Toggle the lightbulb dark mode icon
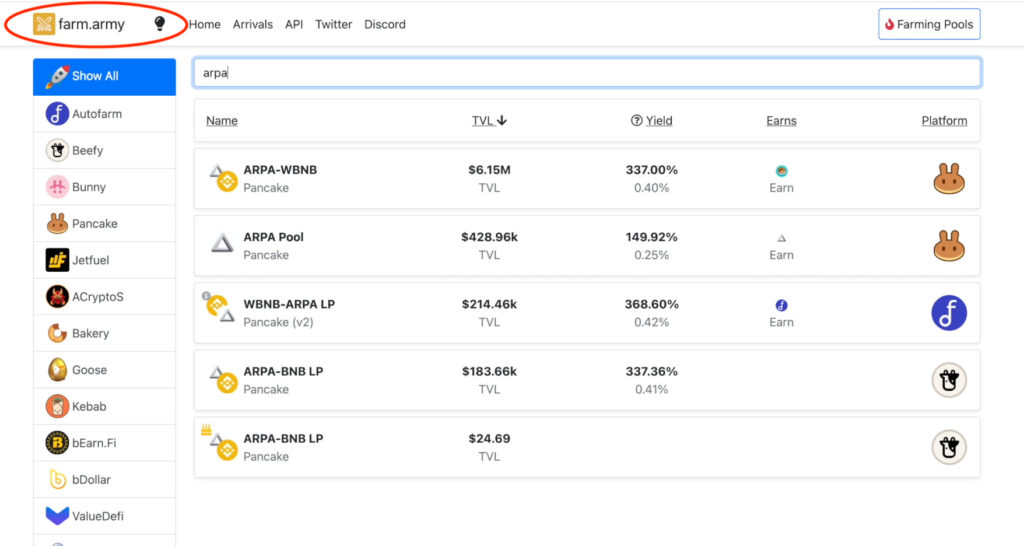The width and height of the screenshot is (1024, 546). pos(159,24)
